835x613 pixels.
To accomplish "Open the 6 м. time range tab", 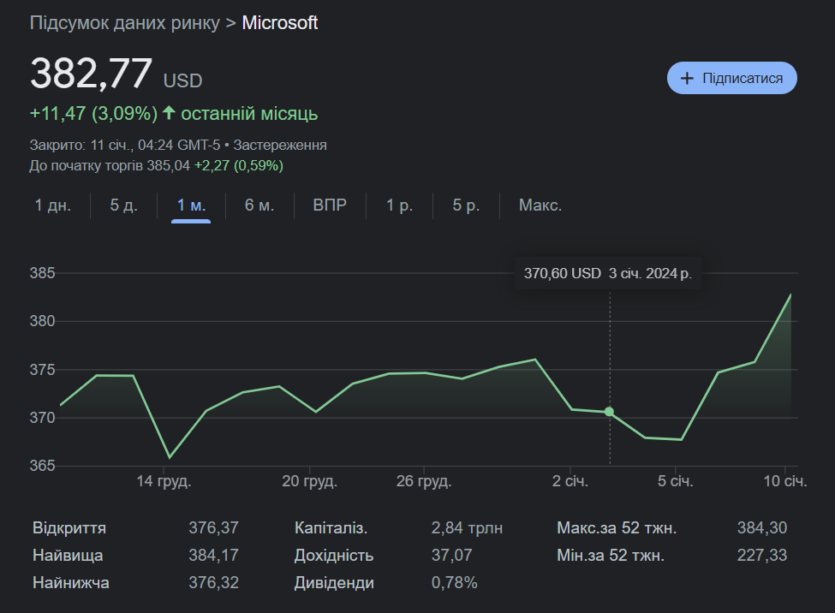I will click(x=259, y=205).
